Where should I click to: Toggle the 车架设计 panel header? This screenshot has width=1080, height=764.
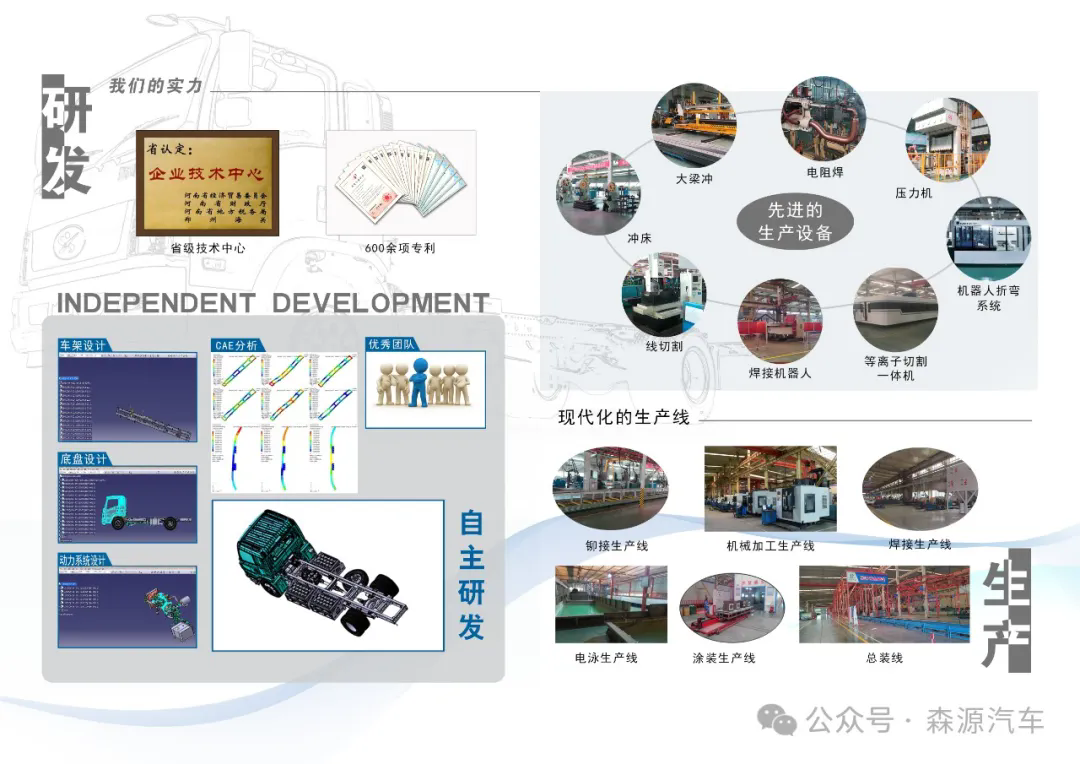point(86,339)
